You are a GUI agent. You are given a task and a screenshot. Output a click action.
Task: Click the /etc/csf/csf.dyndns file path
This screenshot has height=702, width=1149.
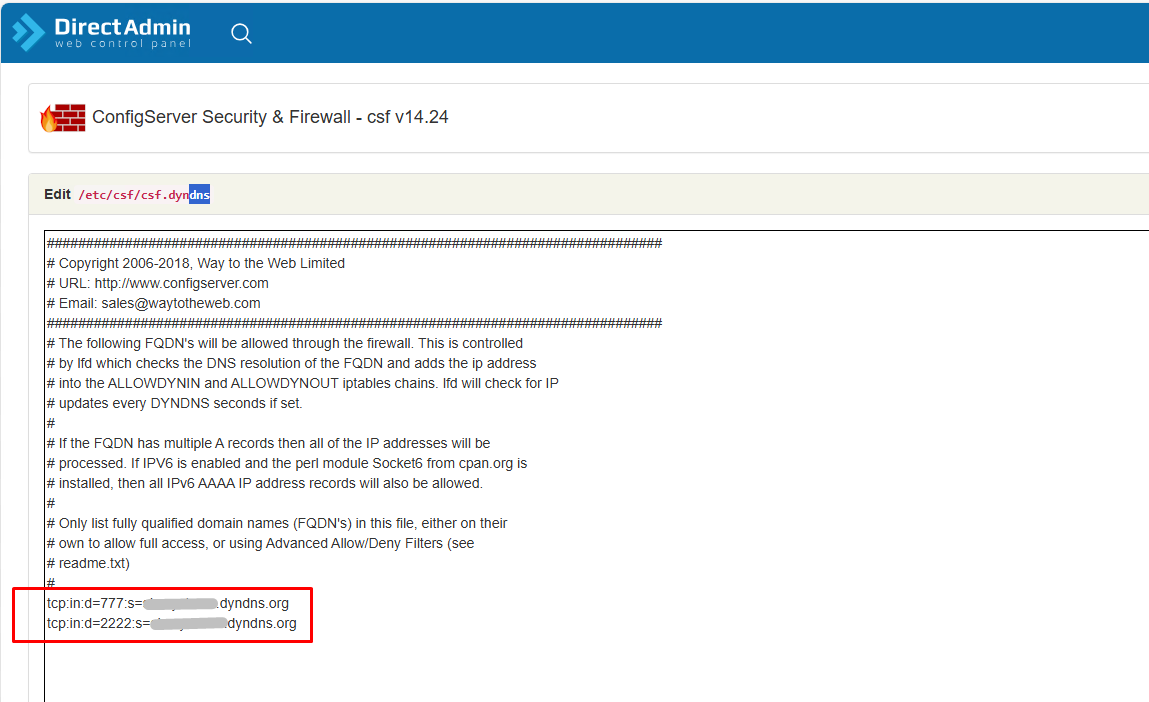144,195
